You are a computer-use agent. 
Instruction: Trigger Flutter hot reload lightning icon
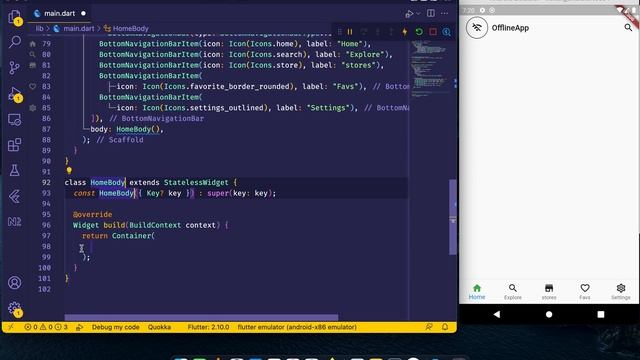pyautogui.click(x=404, y=32)
